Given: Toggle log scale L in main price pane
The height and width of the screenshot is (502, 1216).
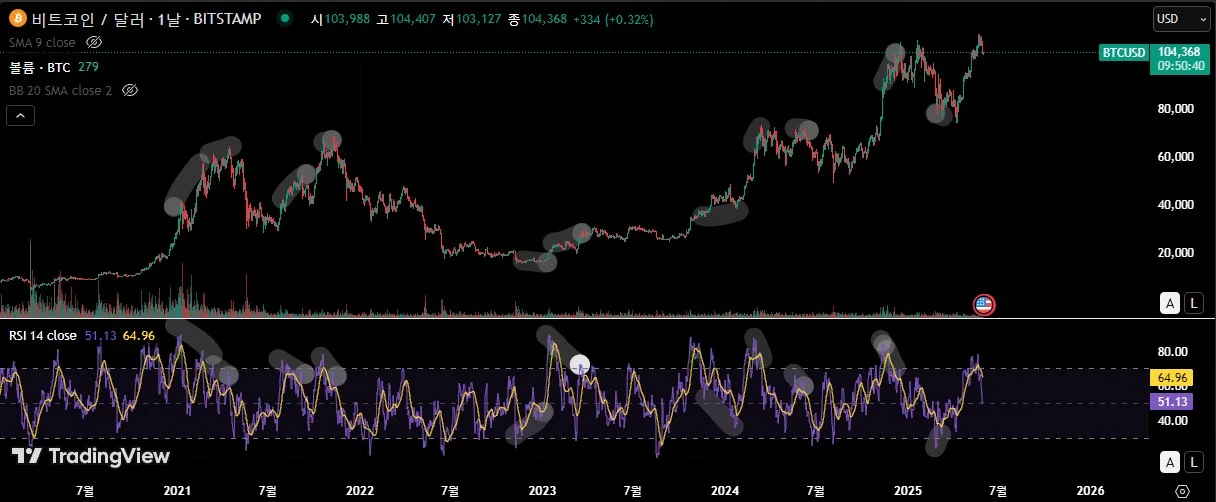Looking at the screenshot, I should 1195,303.
